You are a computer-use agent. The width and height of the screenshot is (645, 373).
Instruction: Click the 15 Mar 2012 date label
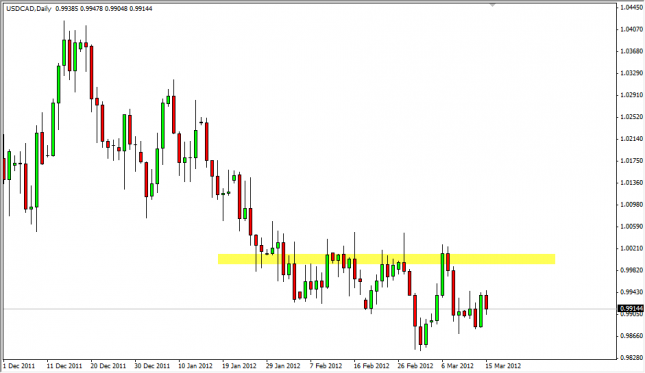pyautogui.click(x=503, y=366)
